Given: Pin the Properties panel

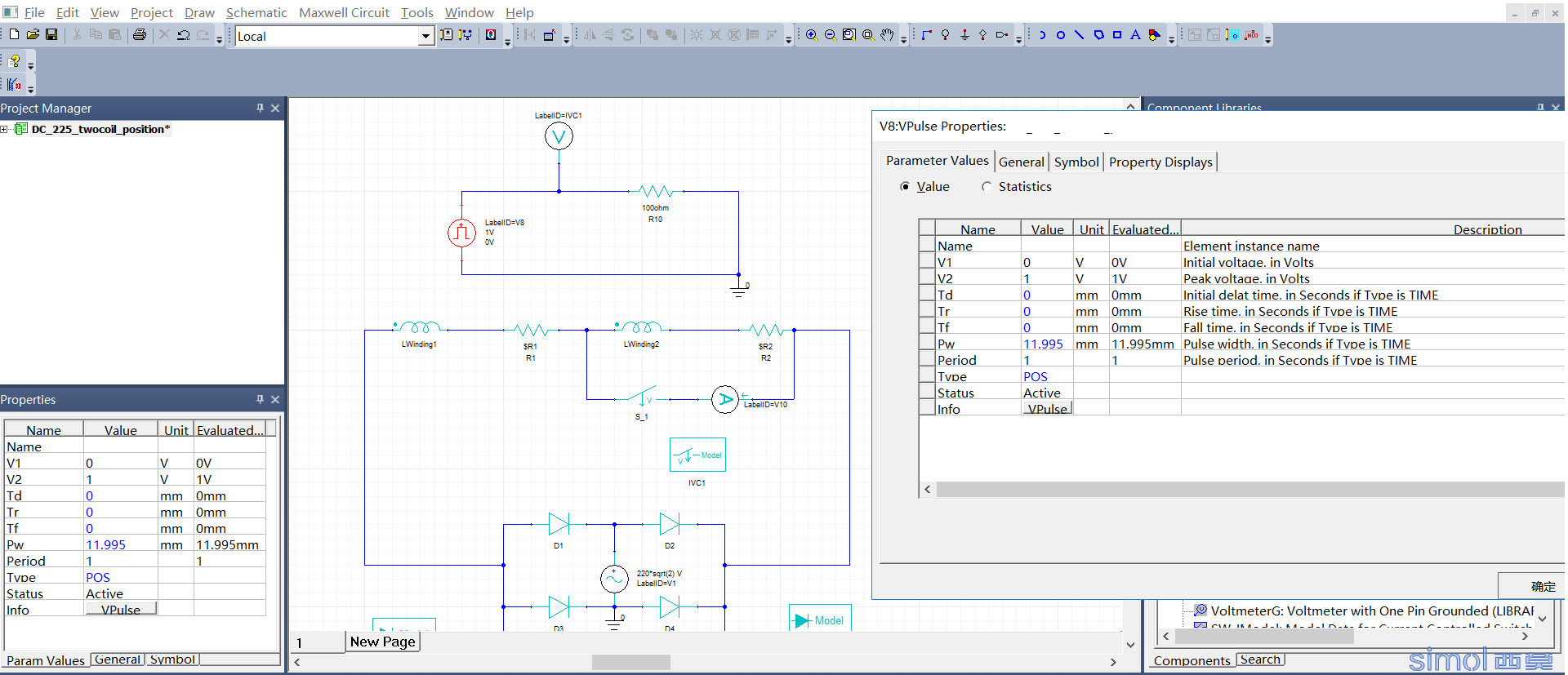Looking at the screenshot, I should tap(260, 399).
